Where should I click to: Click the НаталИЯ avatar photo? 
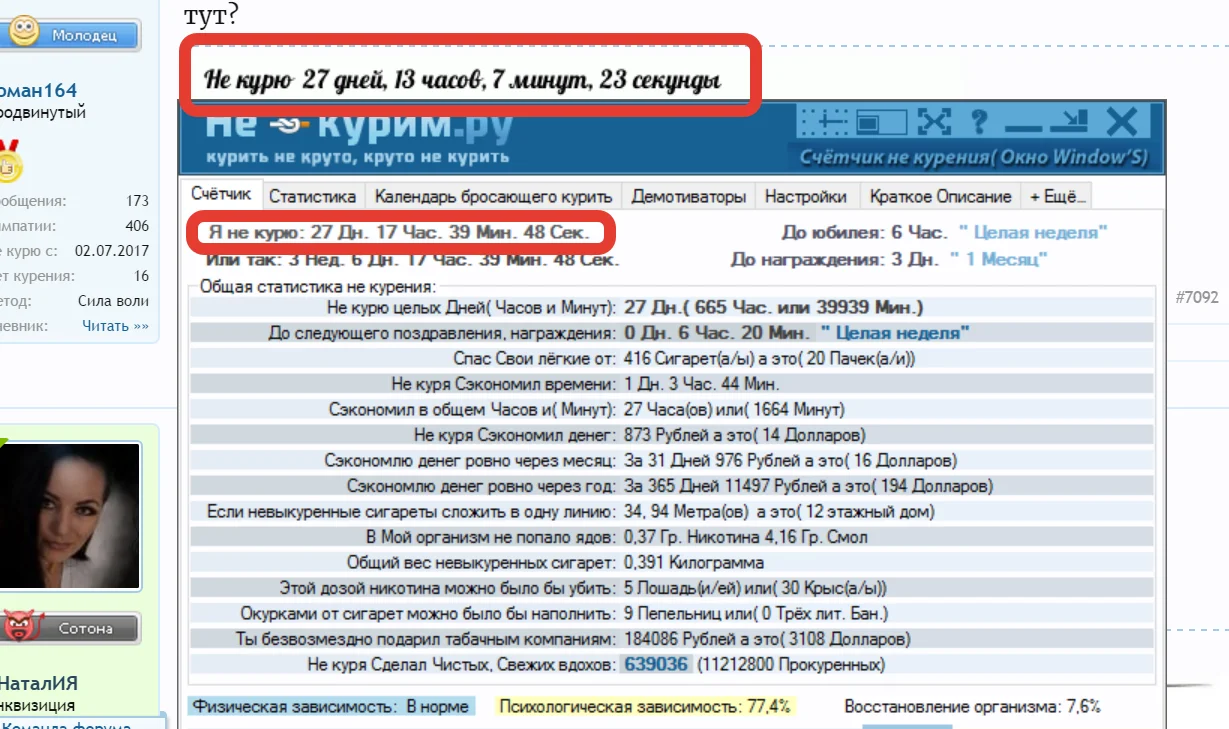(68, 517)
